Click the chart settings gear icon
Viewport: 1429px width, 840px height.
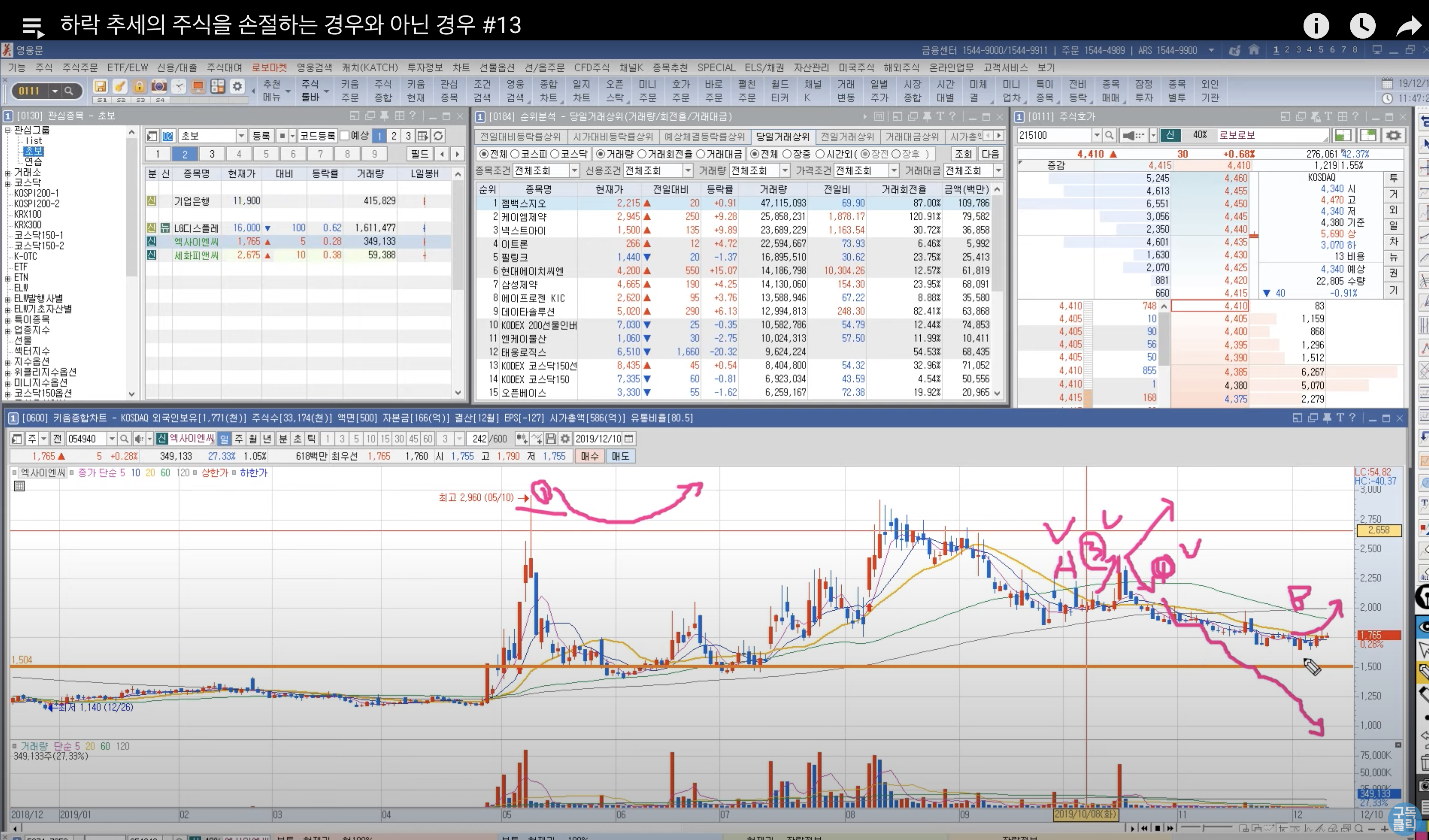tap(565, 439)
